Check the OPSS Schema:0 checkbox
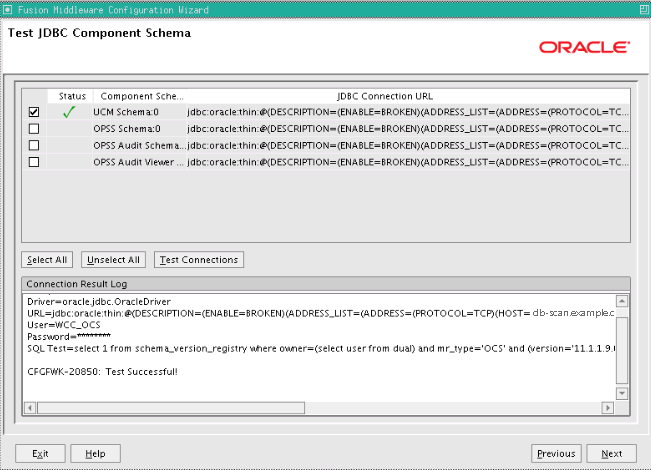 (x=34, y=129)
